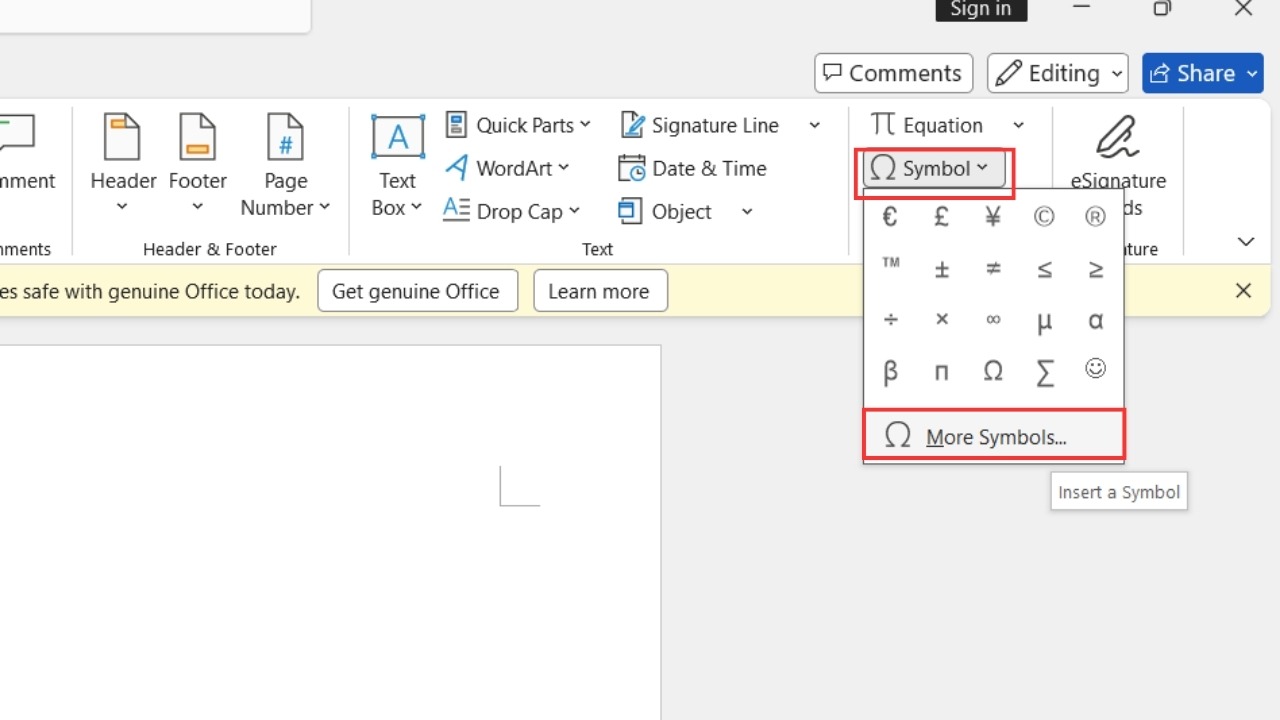Insert the beta β symbol
Image resolution: width=1280 pixels, height=720 pixels.
(x=890, y=372)
